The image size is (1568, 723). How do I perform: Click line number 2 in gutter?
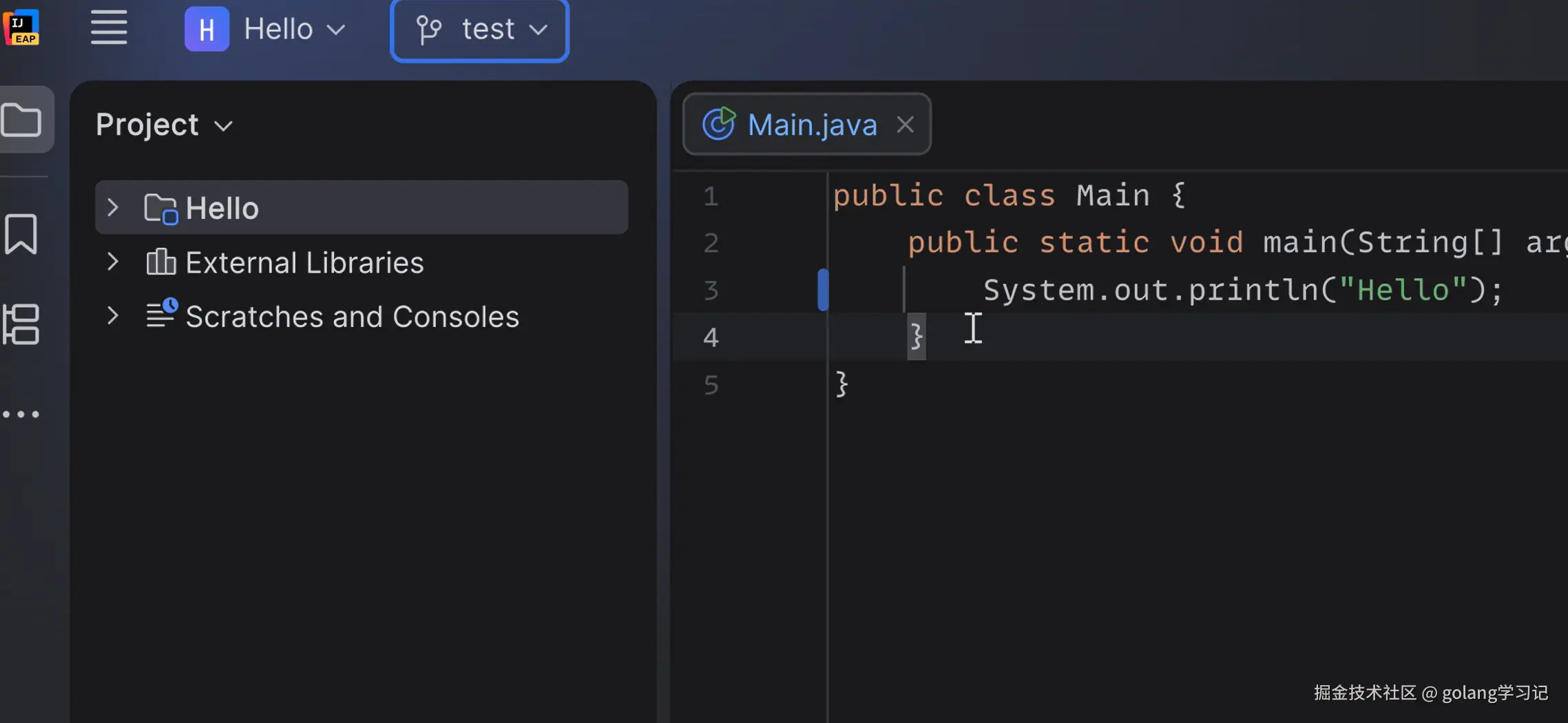point(711,243)
